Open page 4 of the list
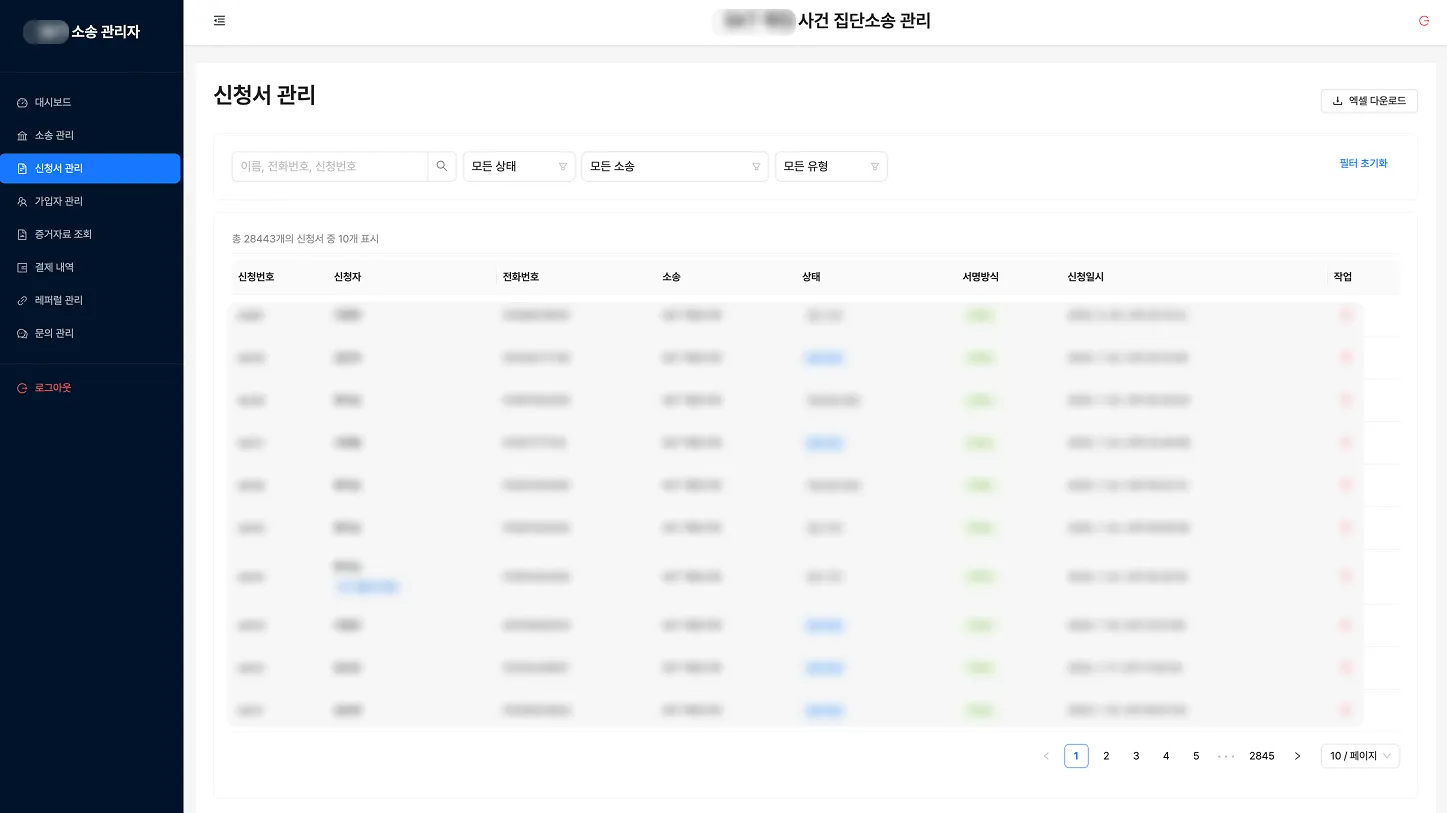This screenshot has width=1447, height=813. pyautogui.click(x=1166, y=756)
